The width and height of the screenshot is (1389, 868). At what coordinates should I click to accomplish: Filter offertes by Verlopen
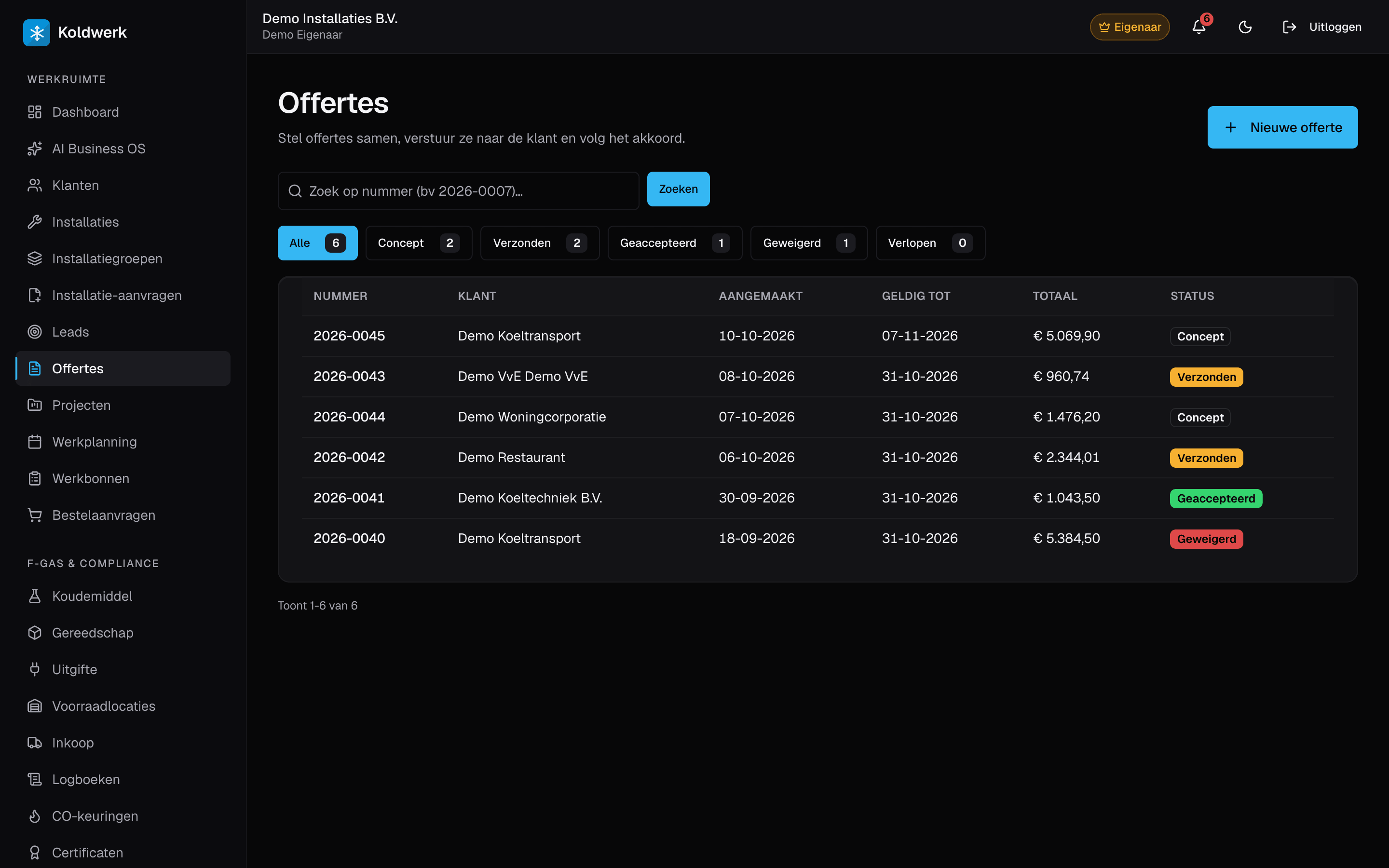pos(930,243)
